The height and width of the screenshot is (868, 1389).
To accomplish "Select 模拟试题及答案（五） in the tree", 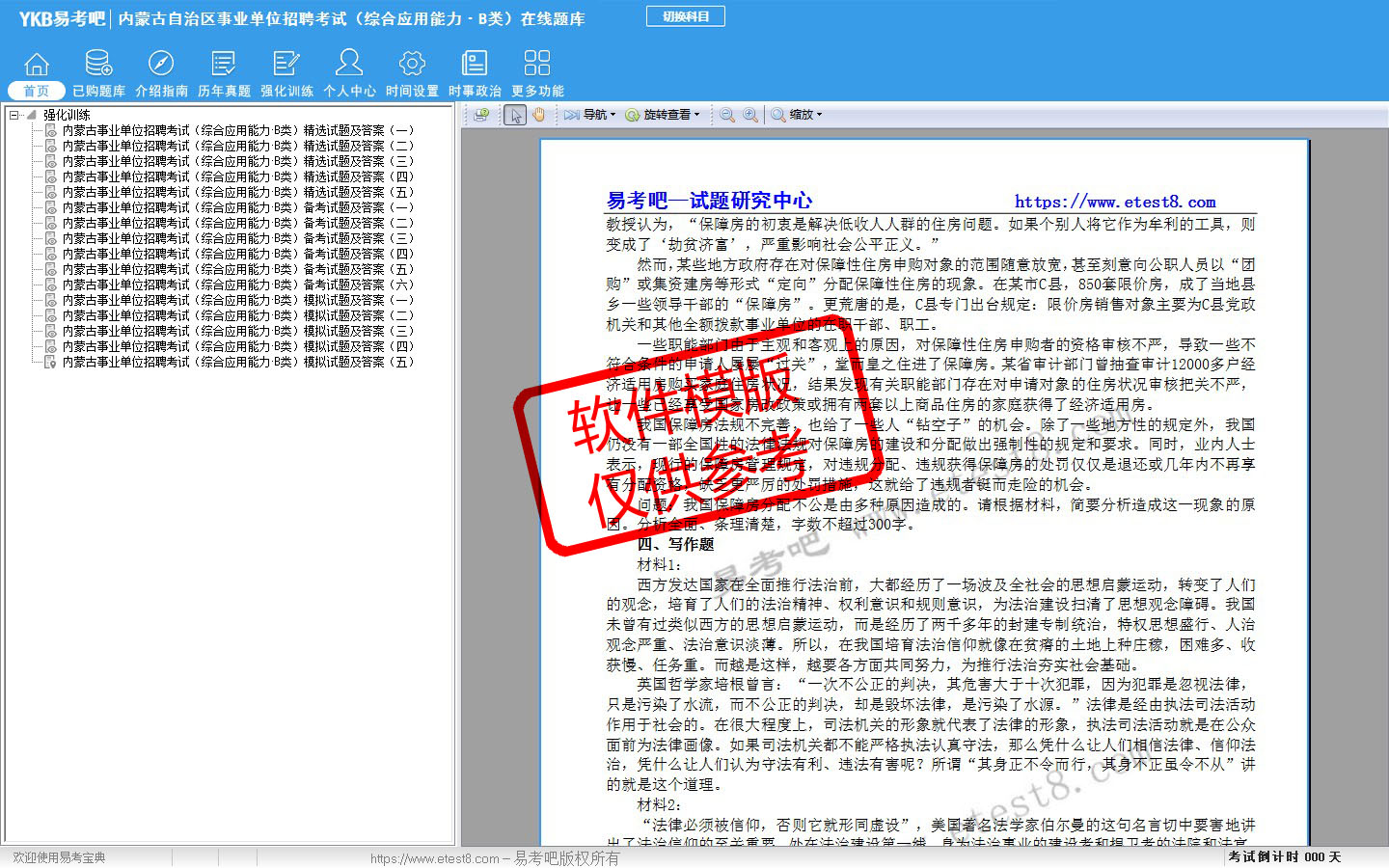I will [x=237, y=362].
